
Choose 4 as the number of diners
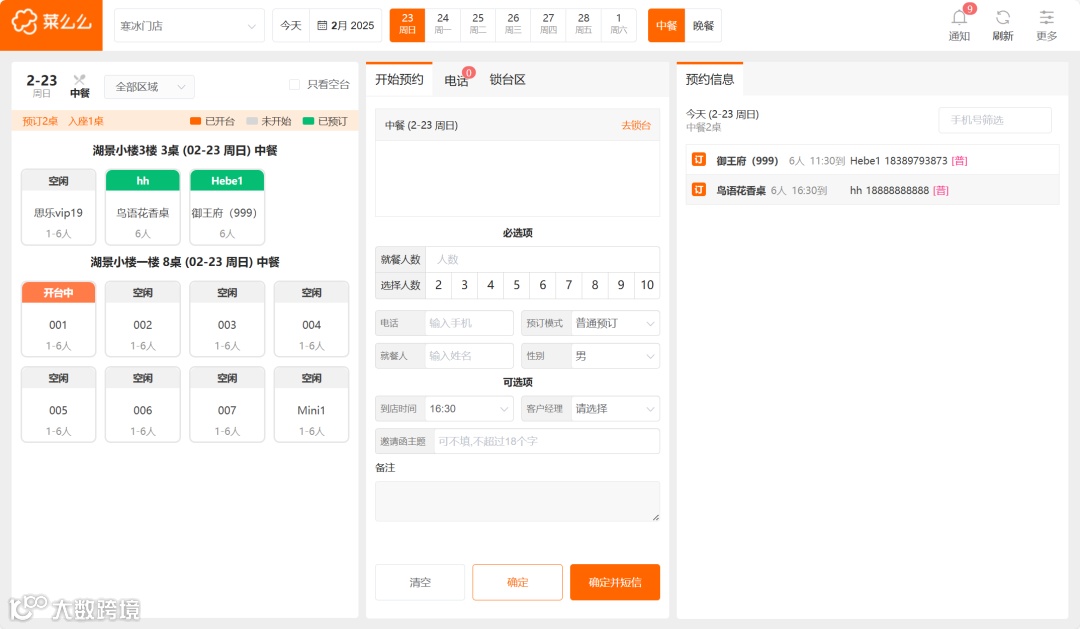[490, 285]
